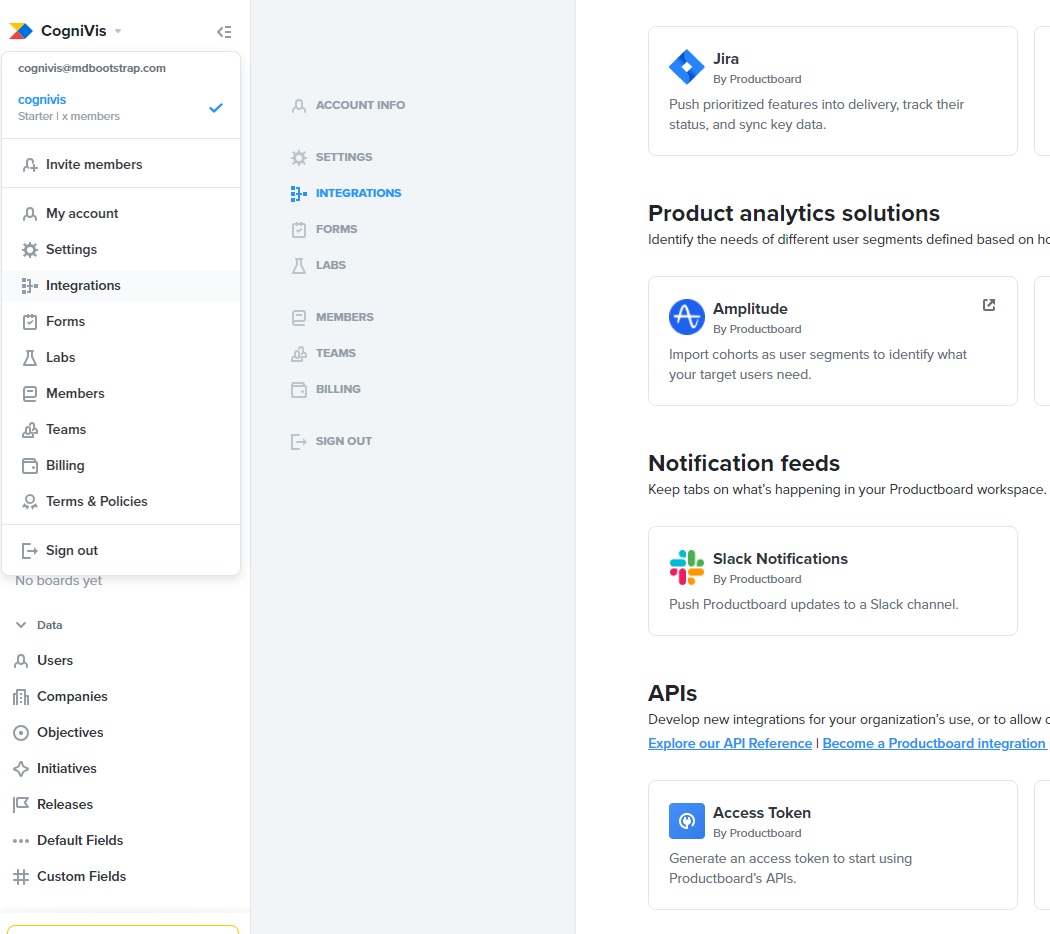Click the Slack Notifications logo icon

pyautogui.click(x=686, y=568)
